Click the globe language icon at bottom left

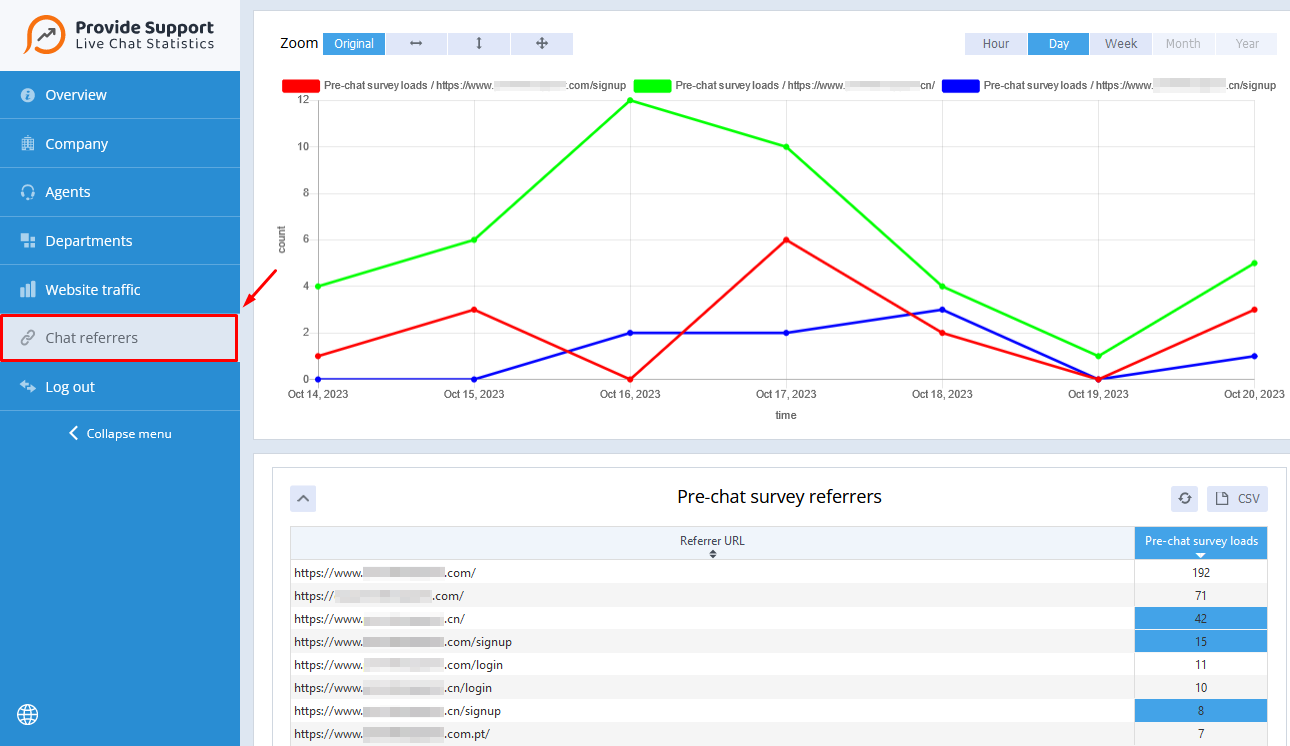27,714
